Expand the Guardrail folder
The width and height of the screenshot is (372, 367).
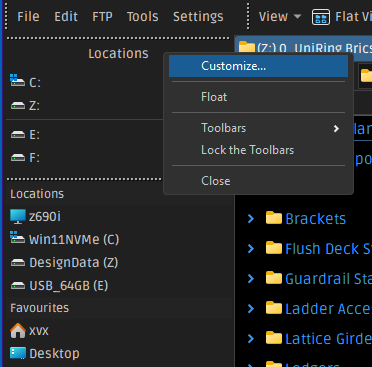pos(251,279)
